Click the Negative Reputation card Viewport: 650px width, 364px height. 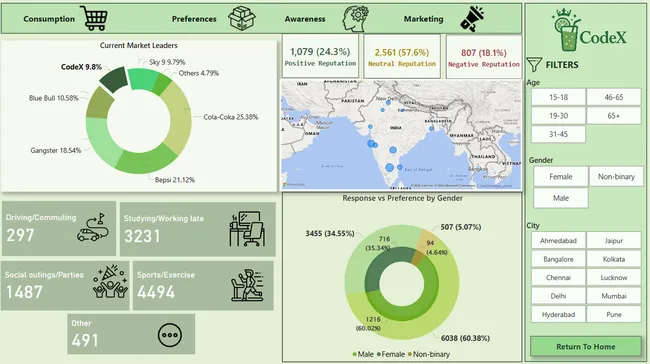click(x=484, y=56)
